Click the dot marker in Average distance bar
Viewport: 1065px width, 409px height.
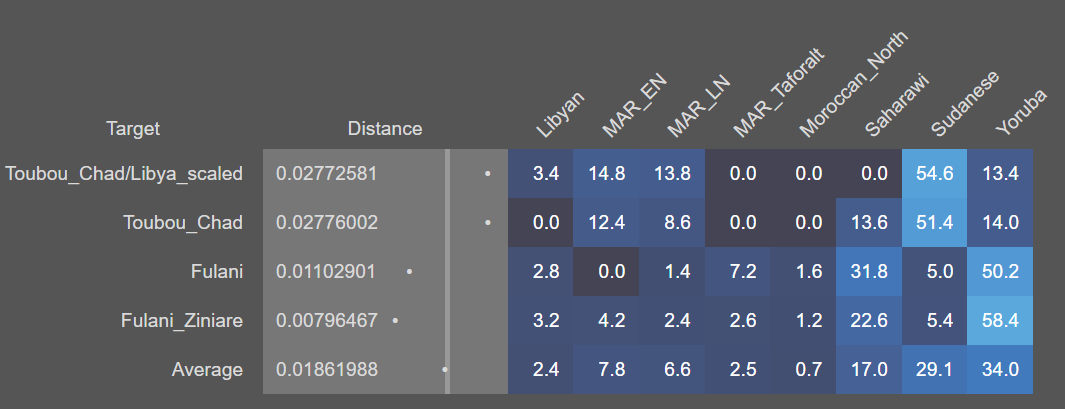[445, 369]
